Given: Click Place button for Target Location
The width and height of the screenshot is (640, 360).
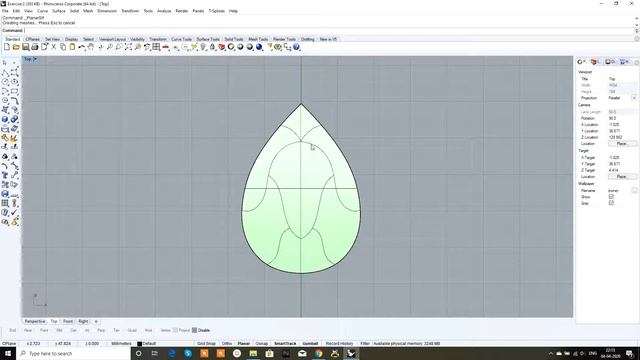Looking at the screenshot, I should coord(622,177).
